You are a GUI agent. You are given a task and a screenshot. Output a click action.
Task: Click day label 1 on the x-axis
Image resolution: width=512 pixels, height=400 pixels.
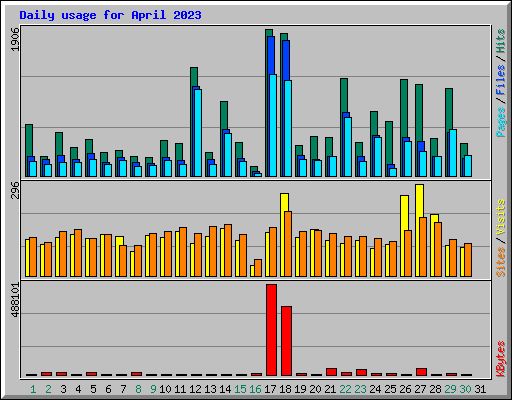(33, 389)
